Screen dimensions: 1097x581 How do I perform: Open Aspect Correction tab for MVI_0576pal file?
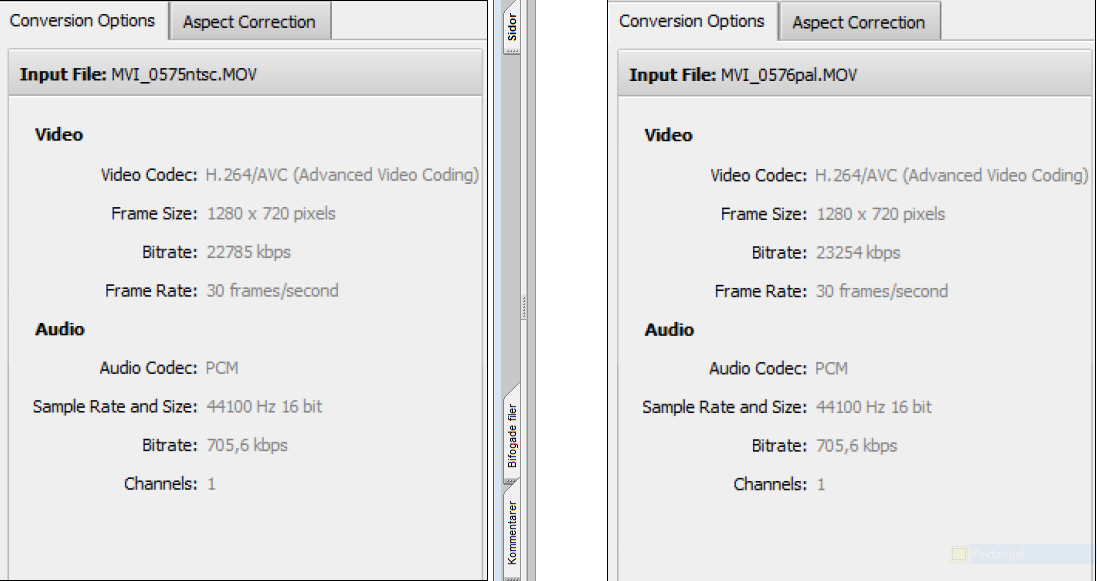coord(858,22)
